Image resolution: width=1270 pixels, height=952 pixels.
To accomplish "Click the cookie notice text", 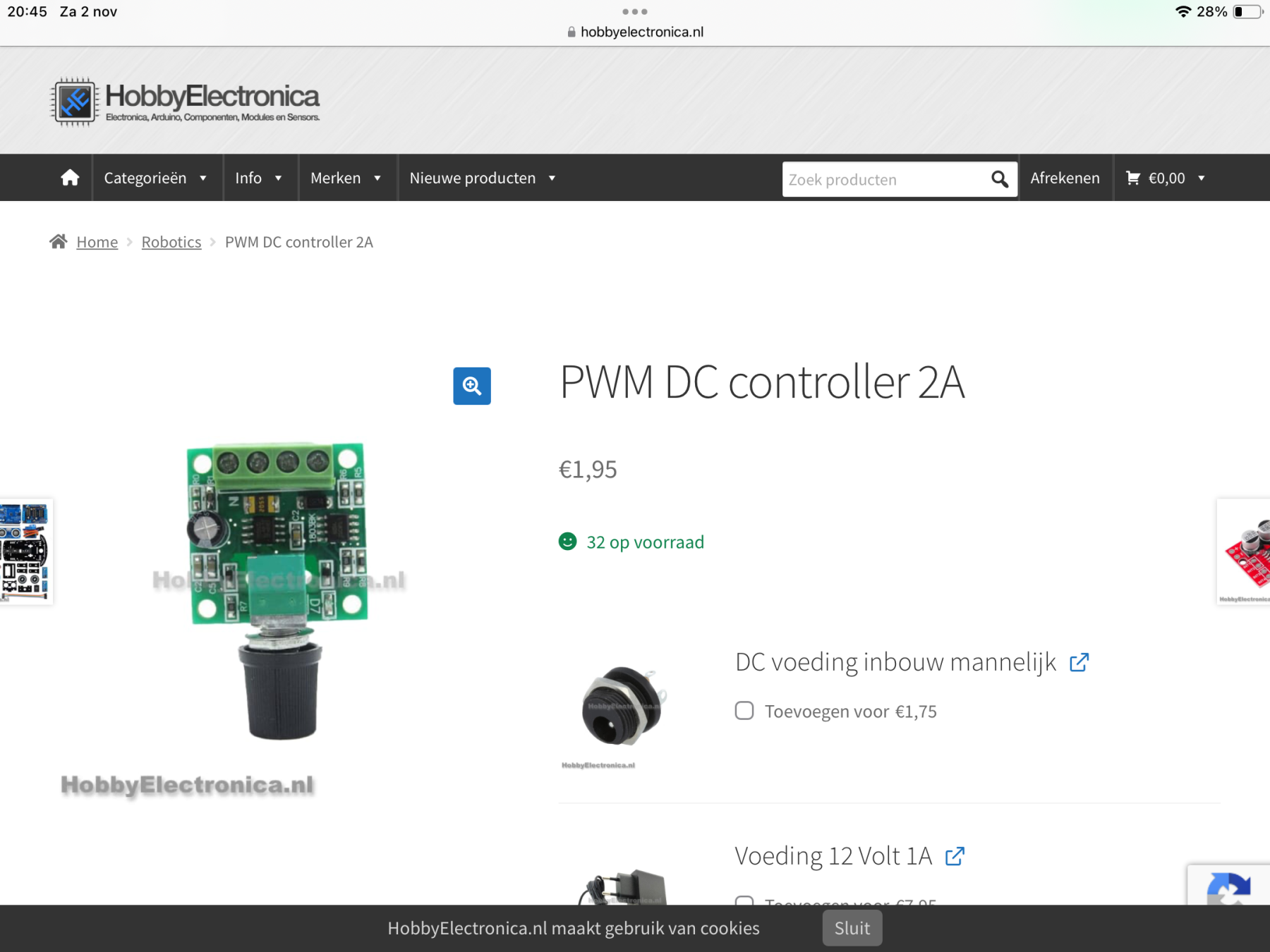I will pyautogui.click(x=574, y=928).
